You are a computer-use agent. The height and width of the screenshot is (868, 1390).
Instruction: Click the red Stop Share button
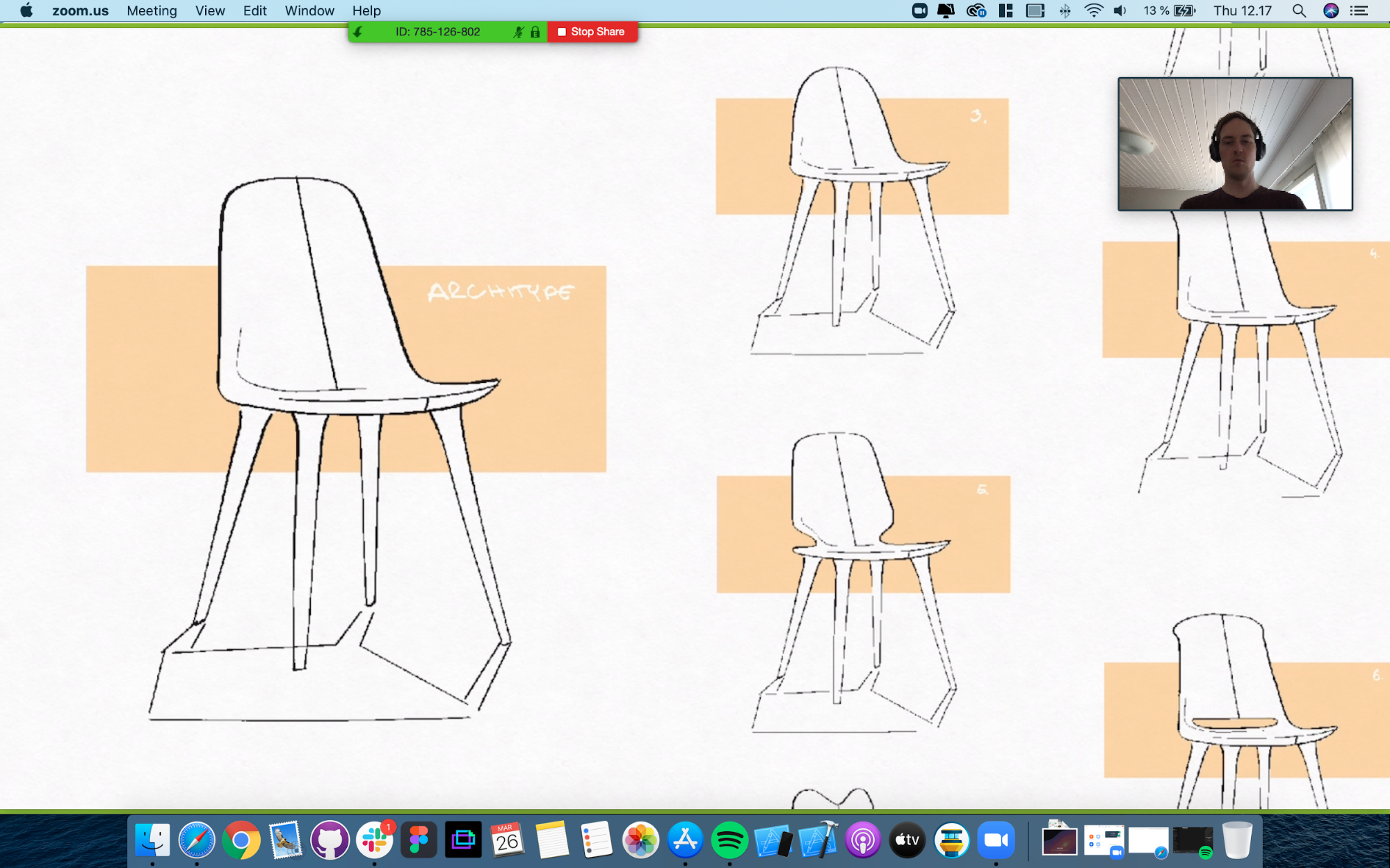click(592, 32)
